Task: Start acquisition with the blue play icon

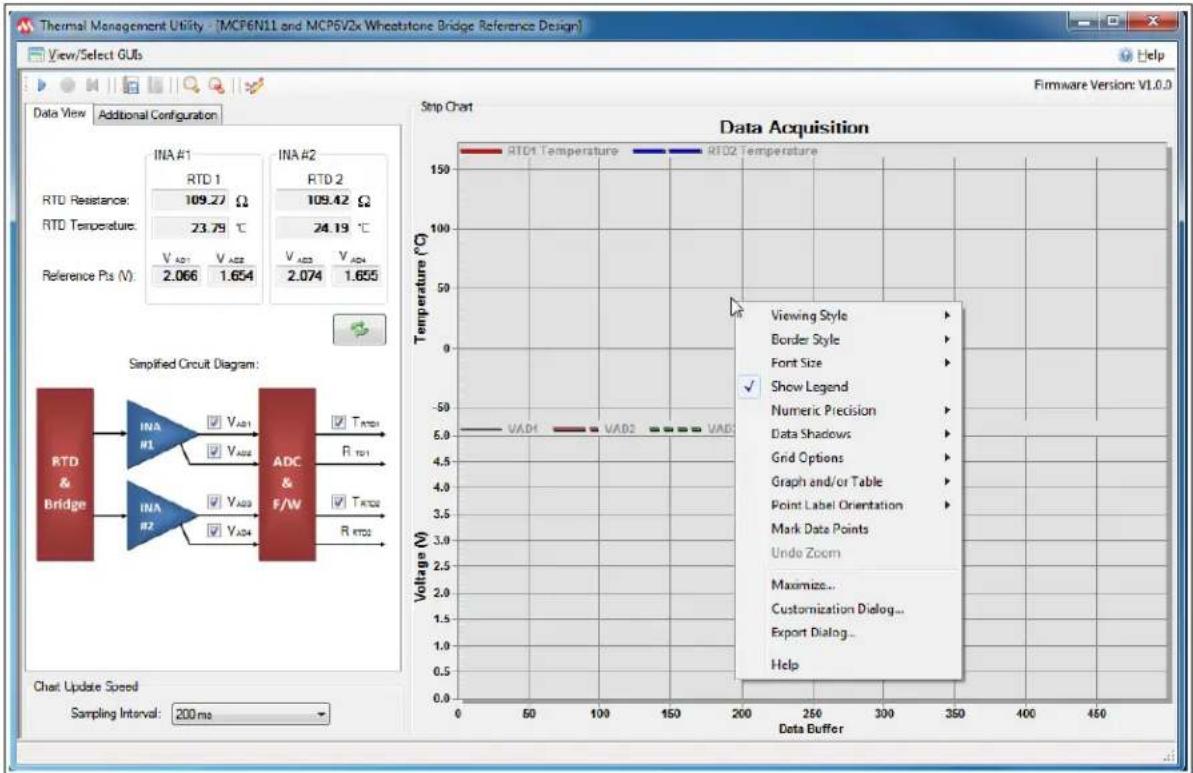Action: coord(42,85)
